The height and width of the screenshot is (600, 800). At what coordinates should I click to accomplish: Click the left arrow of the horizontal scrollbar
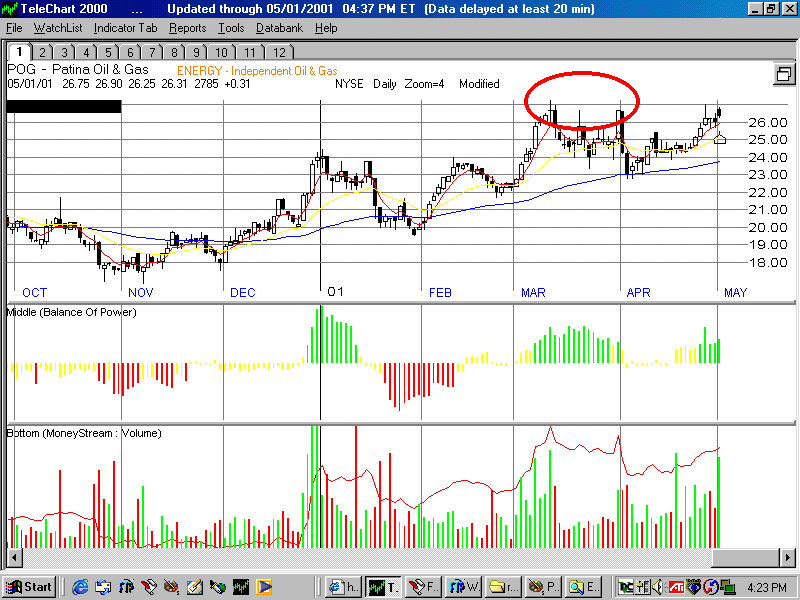click(14, 557)
